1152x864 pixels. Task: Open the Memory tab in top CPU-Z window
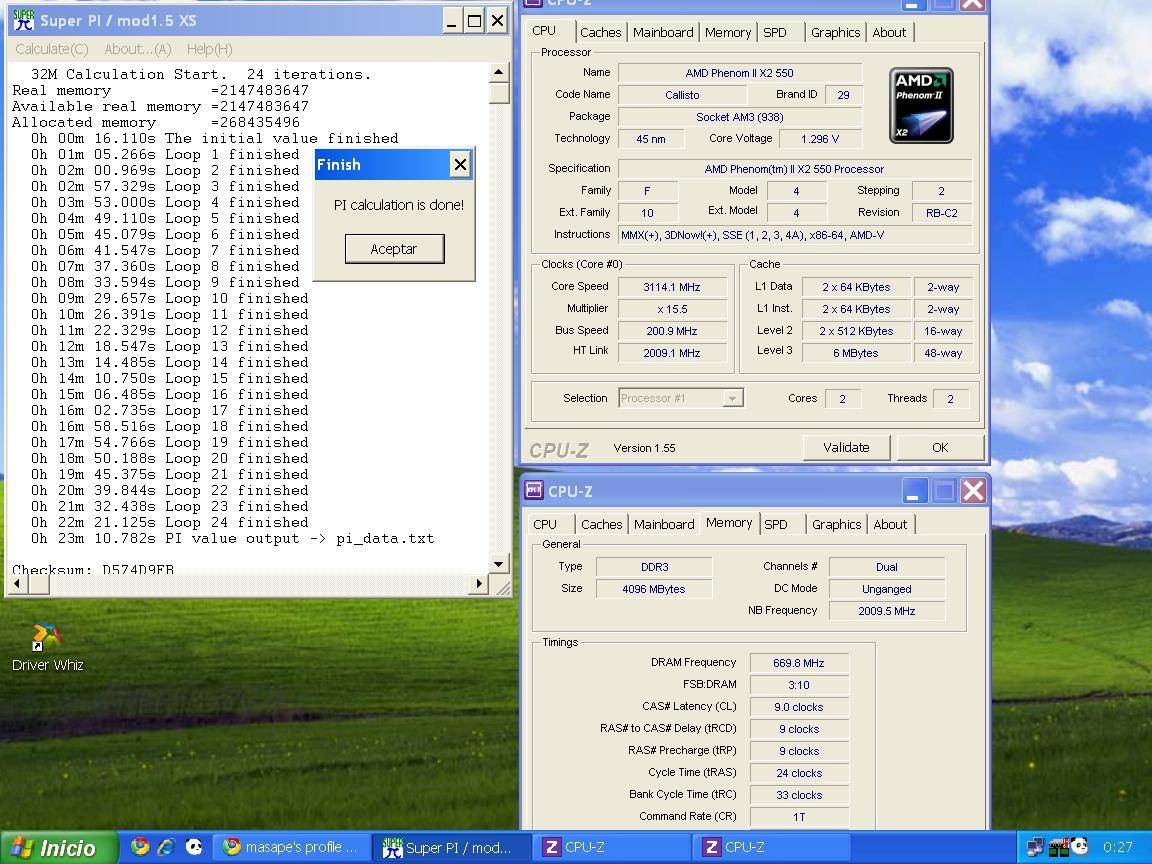[x=727, y=32]
